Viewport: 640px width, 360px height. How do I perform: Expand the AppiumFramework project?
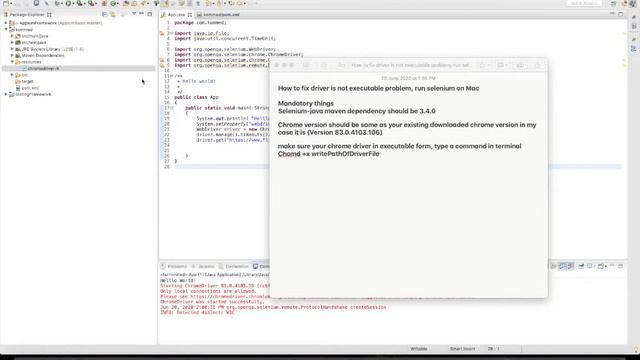[6, 23]
